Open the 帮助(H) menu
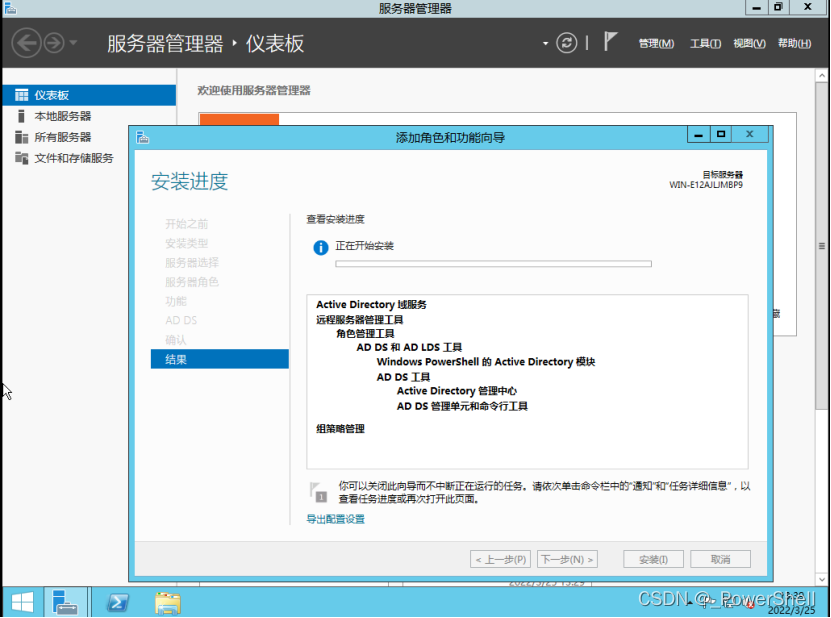The image size is (831, 618). click(794, 43)
